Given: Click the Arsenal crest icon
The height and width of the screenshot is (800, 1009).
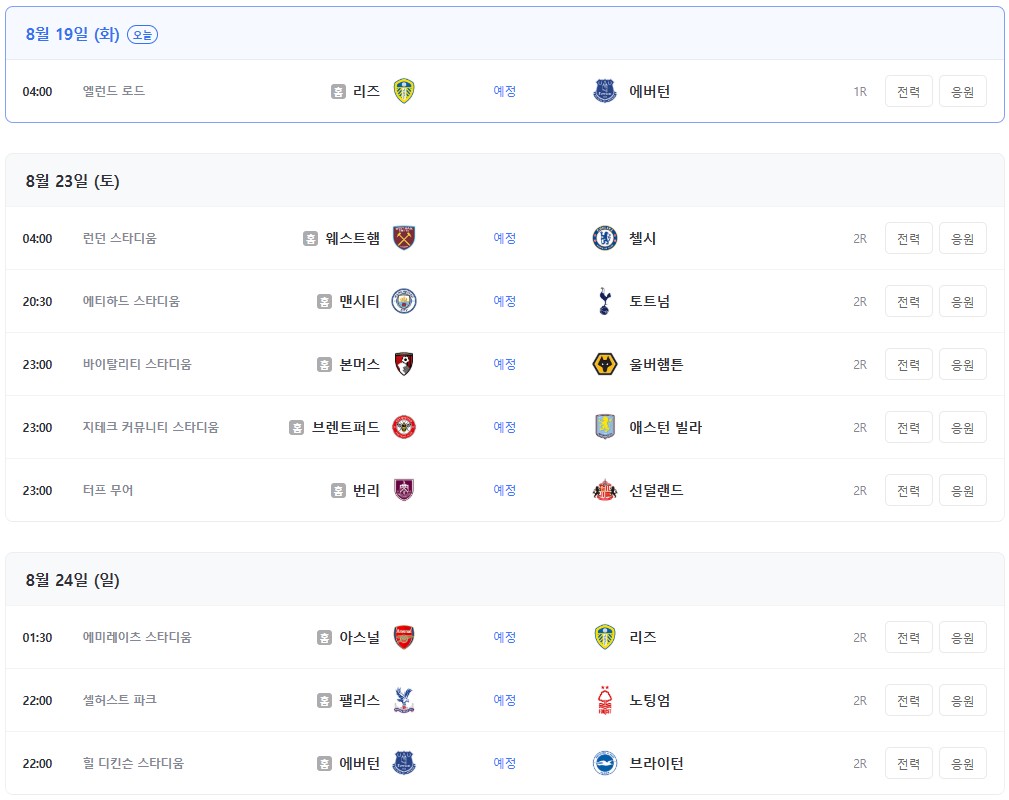Looking at the screenshot, I should click(x=403, y=637).
